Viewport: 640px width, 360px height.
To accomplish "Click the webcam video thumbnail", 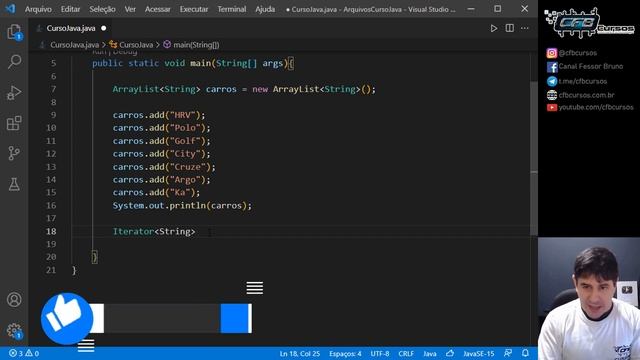I will tap(589, 298).
